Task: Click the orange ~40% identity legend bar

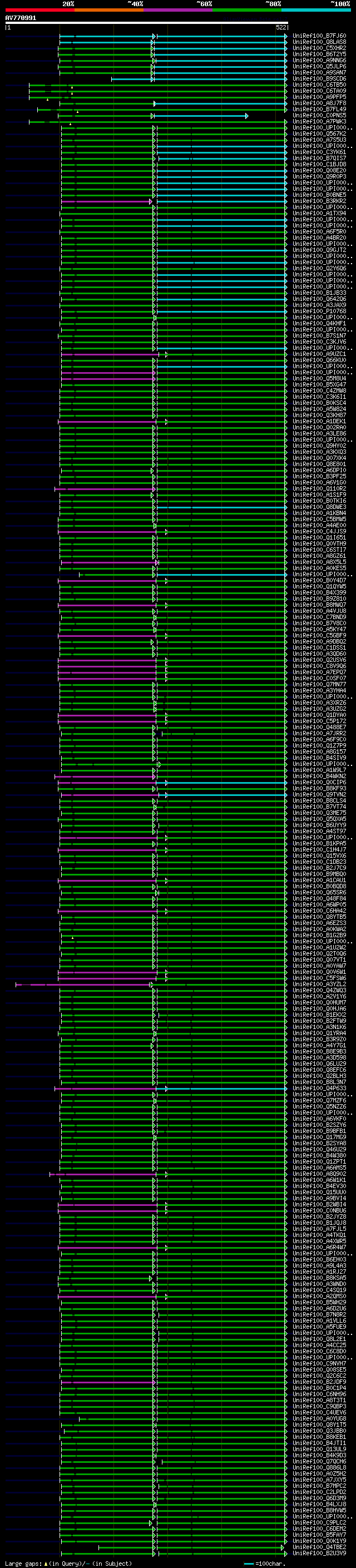Action: pyautogui.click(x=109, y=10)
